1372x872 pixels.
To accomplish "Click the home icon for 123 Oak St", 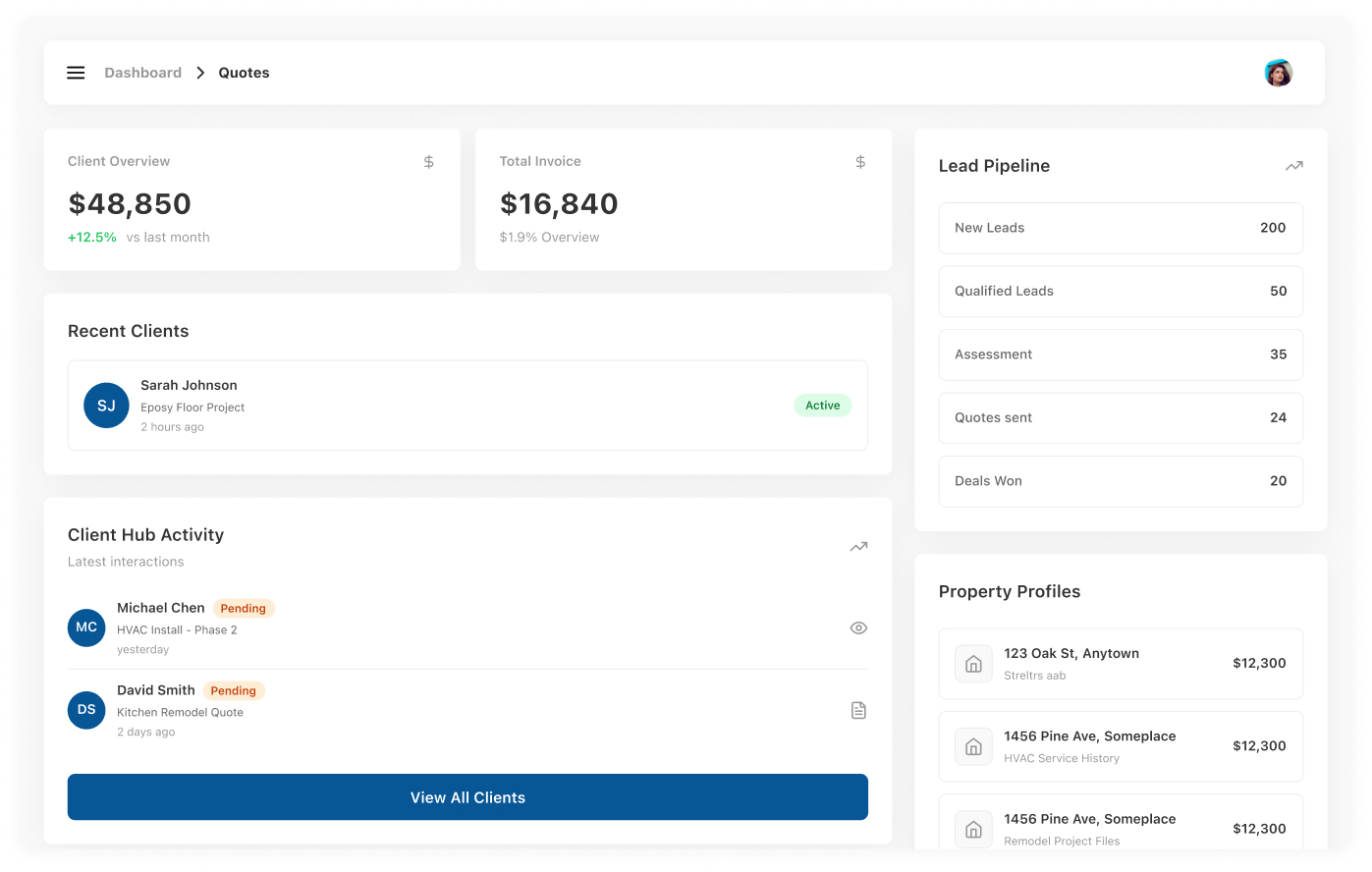I will pyautogui.click(x=973, y=664).
